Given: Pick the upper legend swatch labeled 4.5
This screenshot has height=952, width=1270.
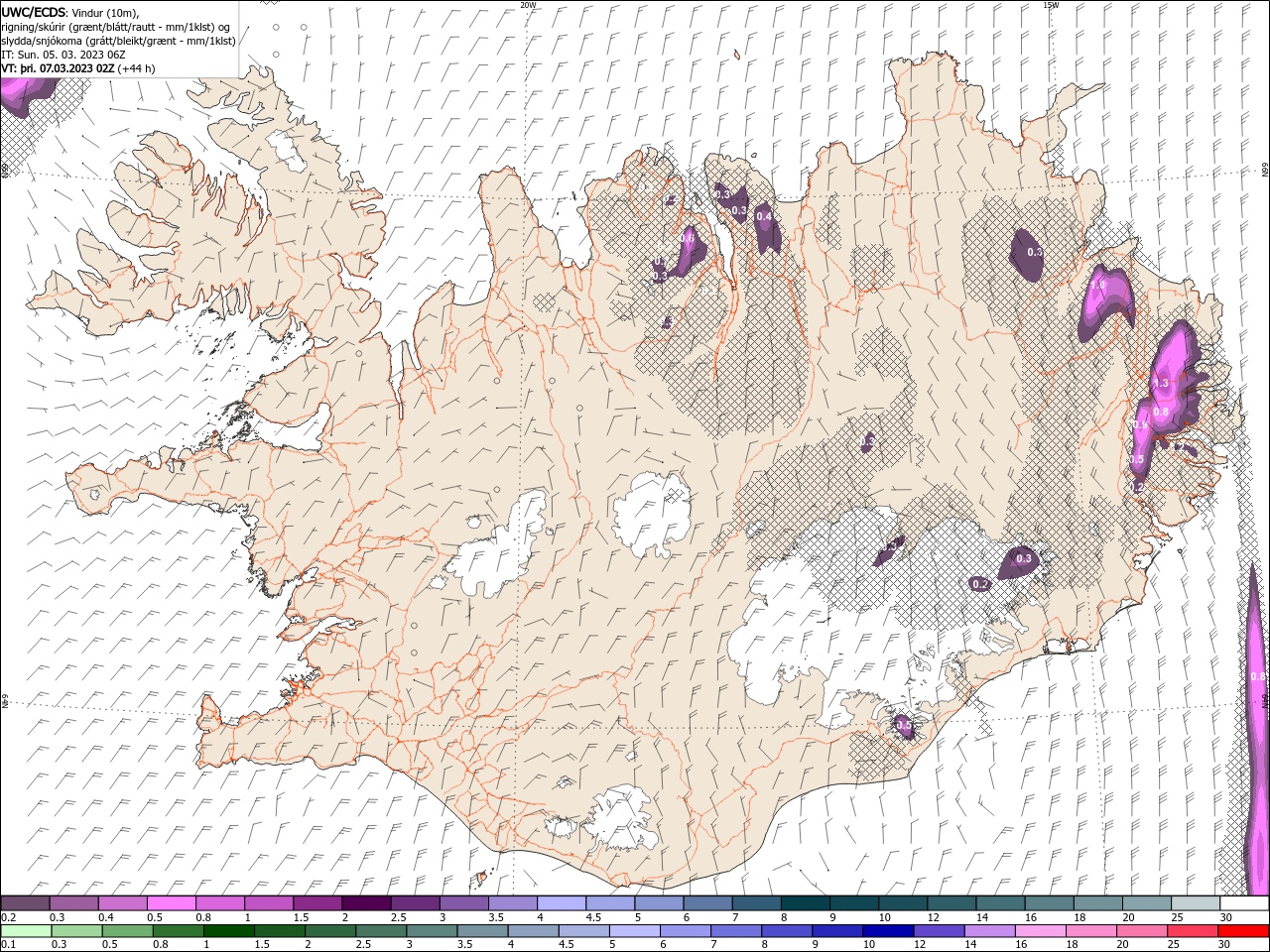Looking at the screenshot, I should coord(610,903).
